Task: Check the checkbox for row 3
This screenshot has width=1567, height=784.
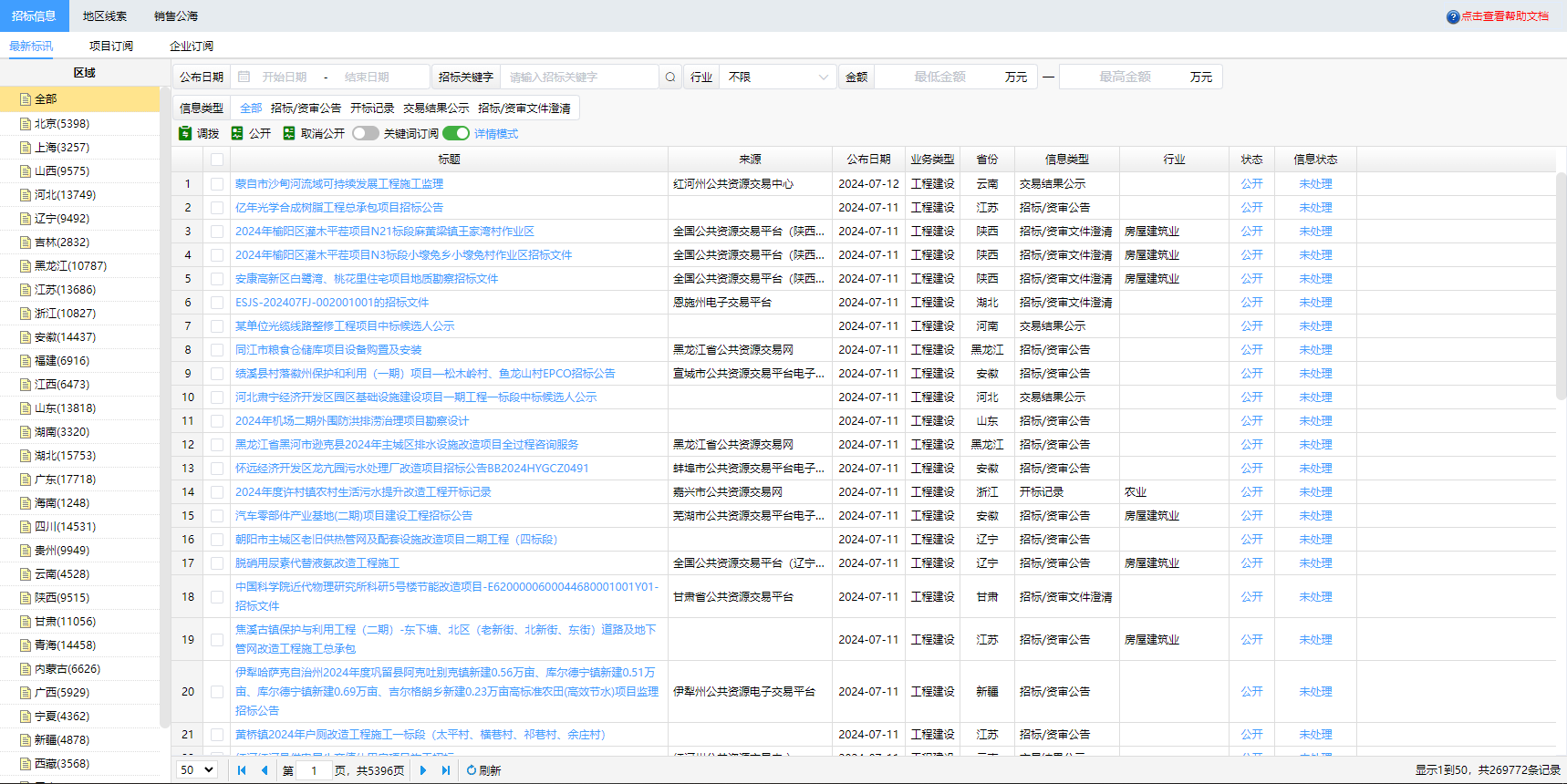Action: (x=216, y=231)
